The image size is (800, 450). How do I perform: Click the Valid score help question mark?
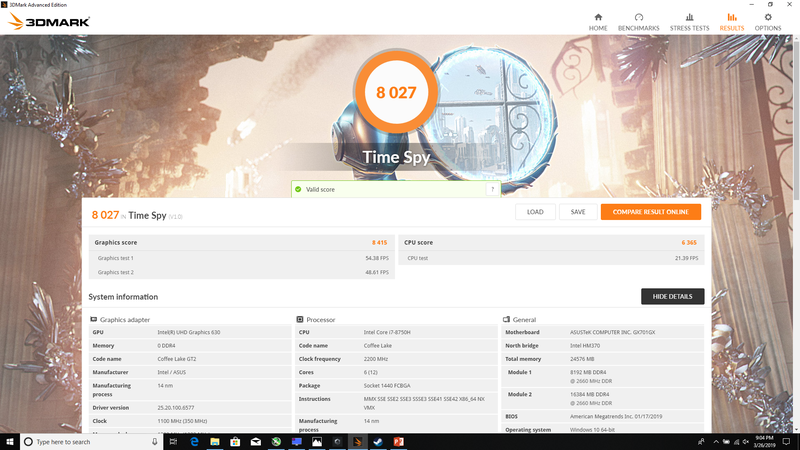tap(491, 189)
